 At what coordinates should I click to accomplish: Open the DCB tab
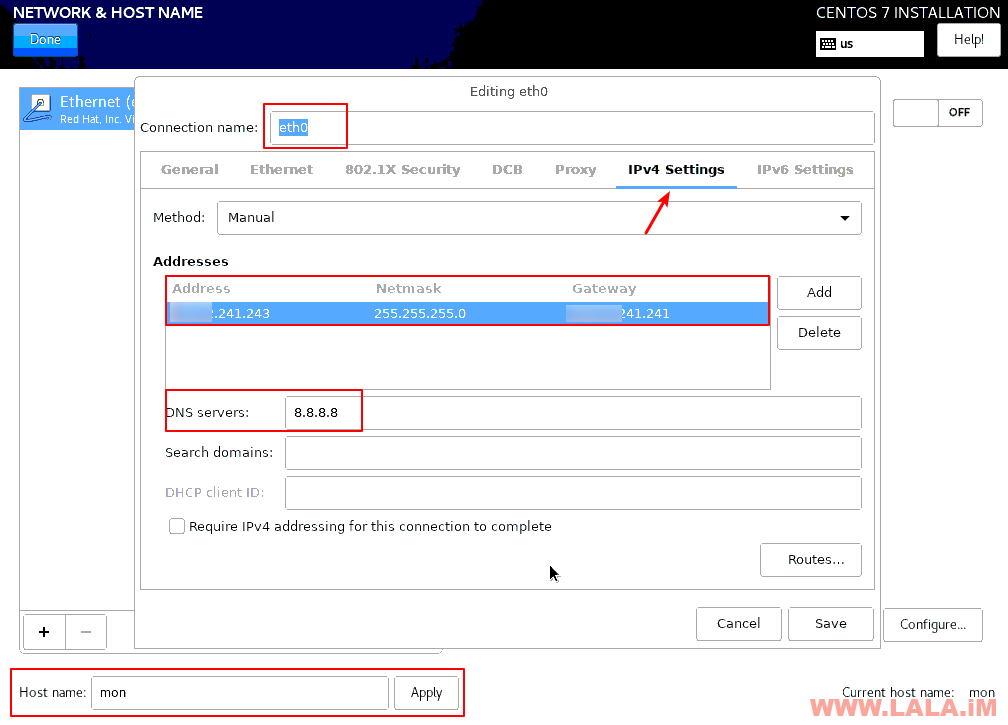click(507, 170)
